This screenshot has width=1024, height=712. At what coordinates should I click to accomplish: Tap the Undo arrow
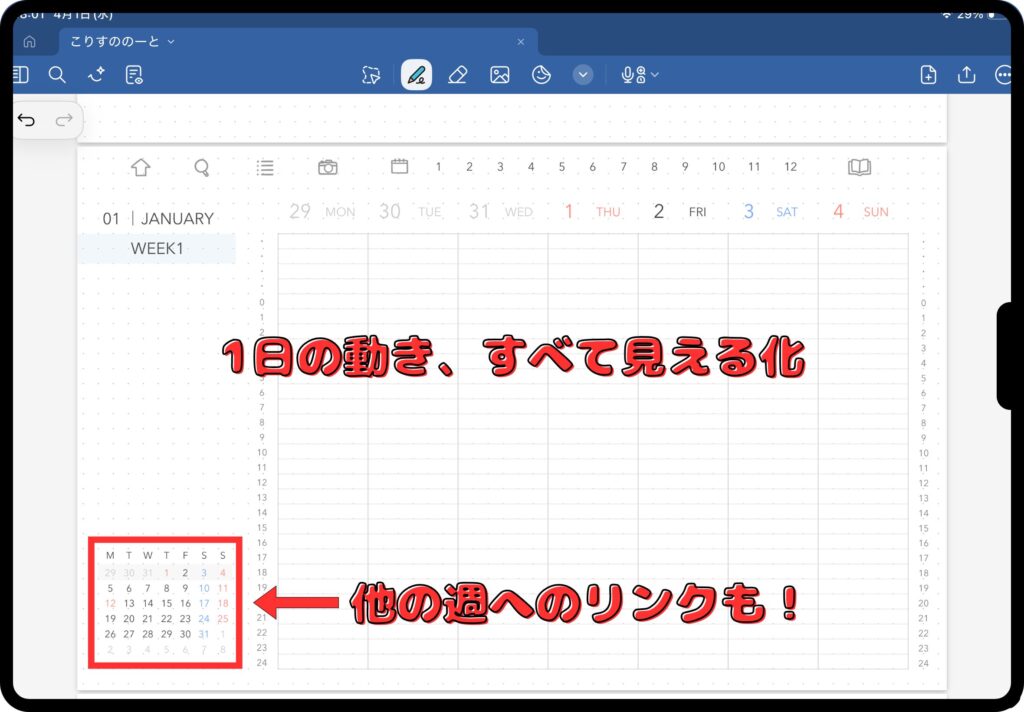pos(27,121)
